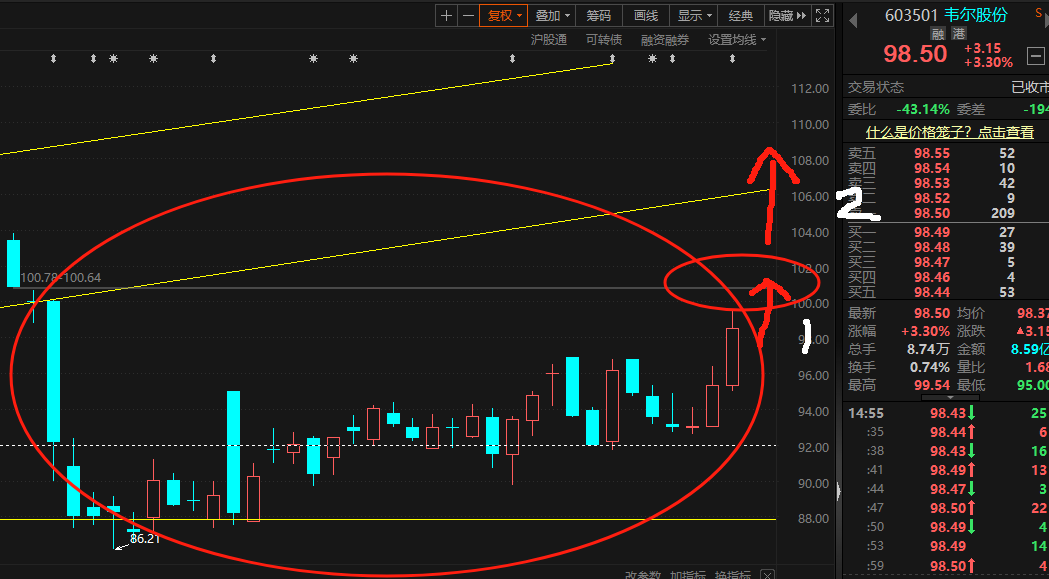Select the 卖四 98.54 order row

pos(945,169)
